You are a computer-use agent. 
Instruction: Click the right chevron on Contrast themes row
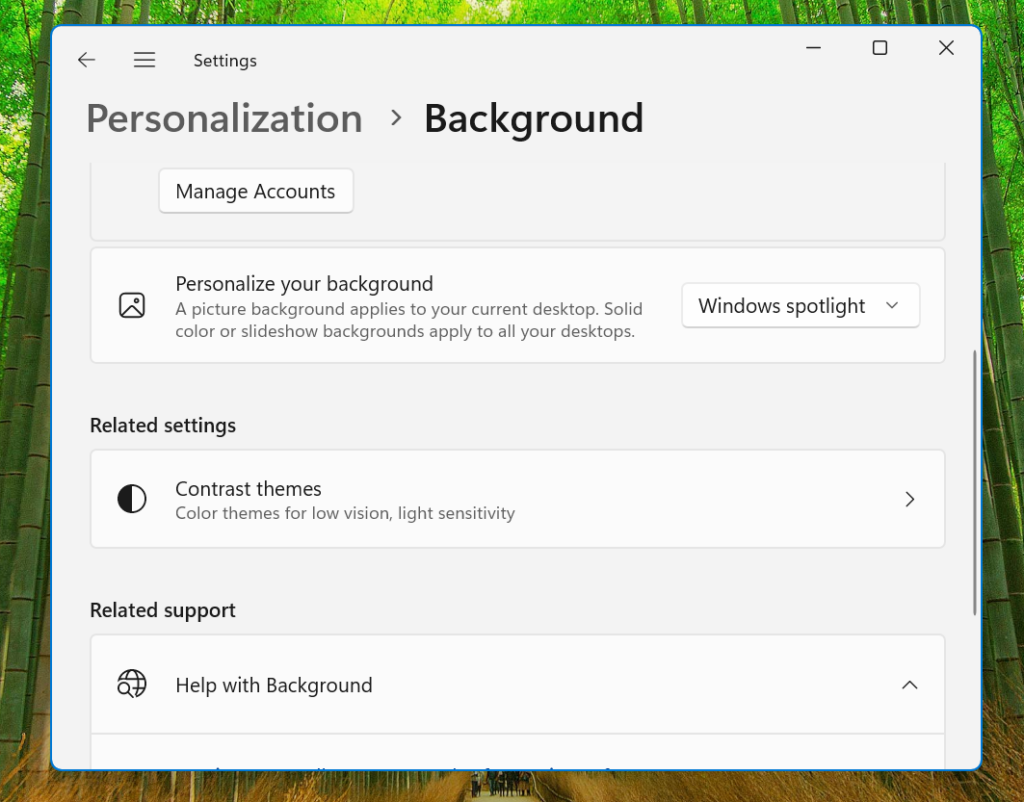(x=910, y=498)
